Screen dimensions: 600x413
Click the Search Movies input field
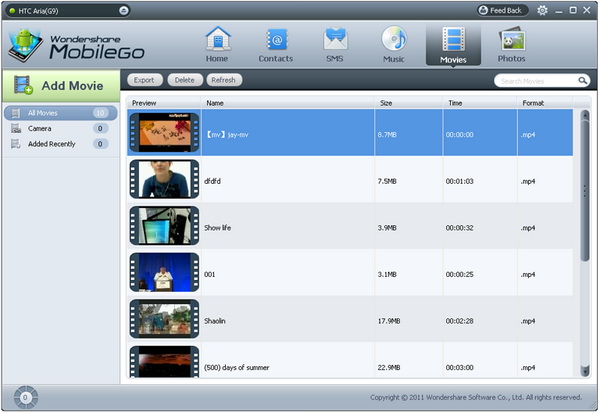(536, 81)
